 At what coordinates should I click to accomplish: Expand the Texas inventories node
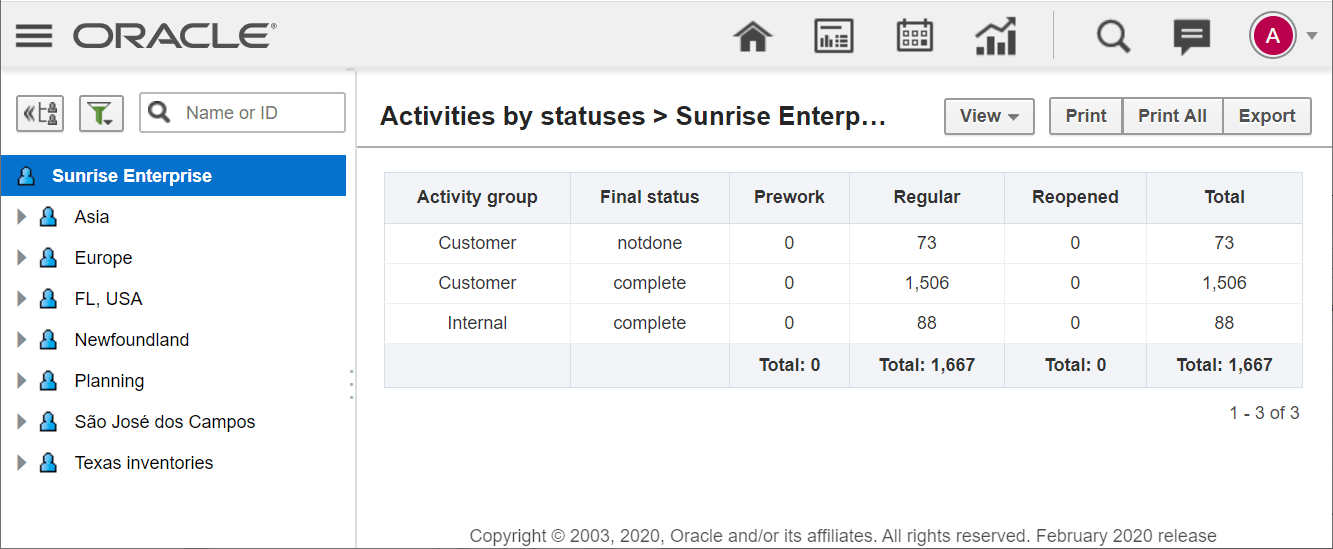click(22, 463)
